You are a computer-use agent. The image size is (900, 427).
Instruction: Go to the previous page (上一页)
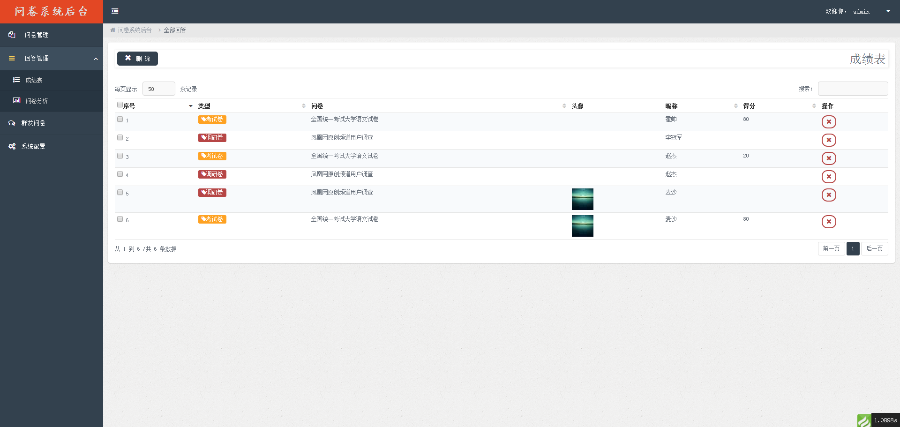pyautogui.click(x=831, y=249)
